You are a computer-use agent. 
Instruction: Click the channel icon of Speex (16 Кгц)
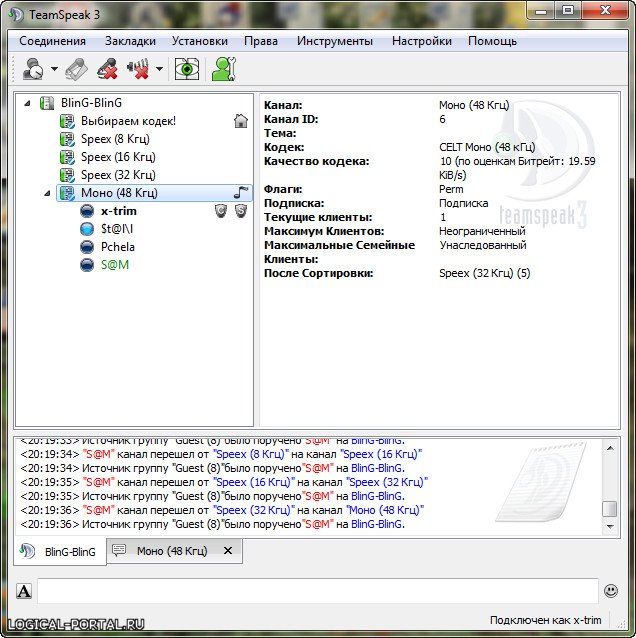(67, 157)
